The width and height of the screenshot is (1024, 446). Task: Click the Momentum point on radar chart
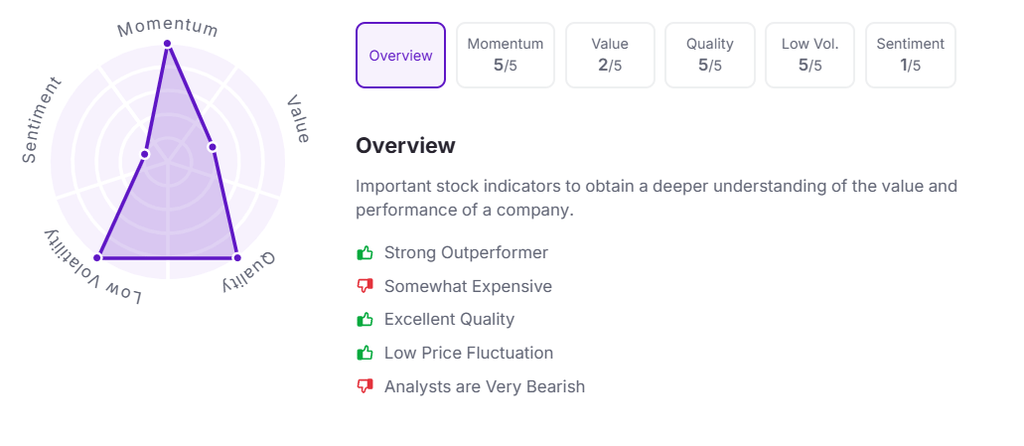(x=167, y=44)
